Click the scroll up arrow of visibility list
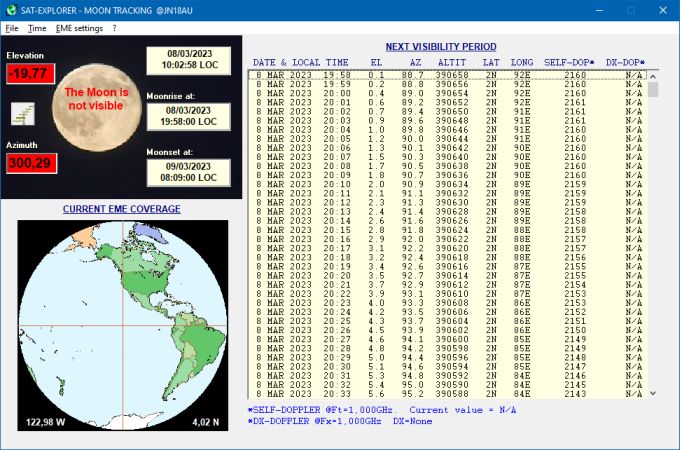 [653, 76]
